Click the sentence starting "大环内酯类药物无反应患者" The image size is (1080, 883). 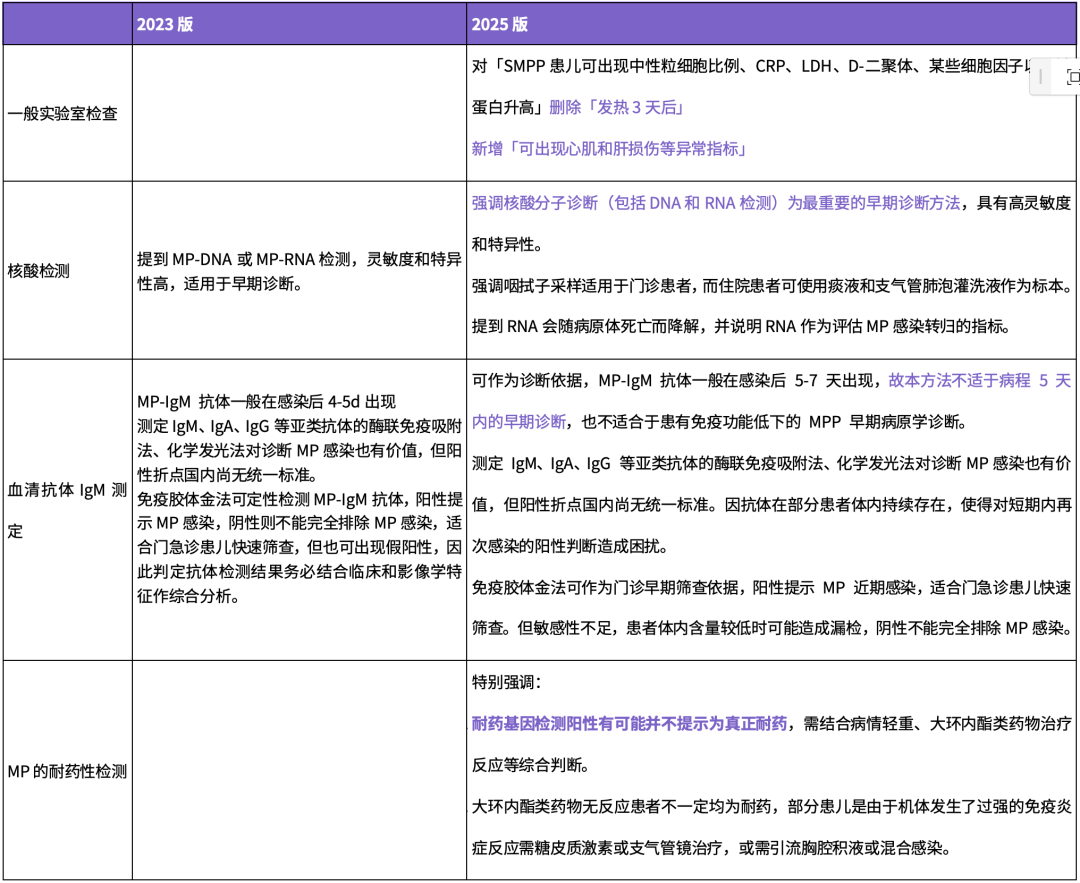[770, 806]
